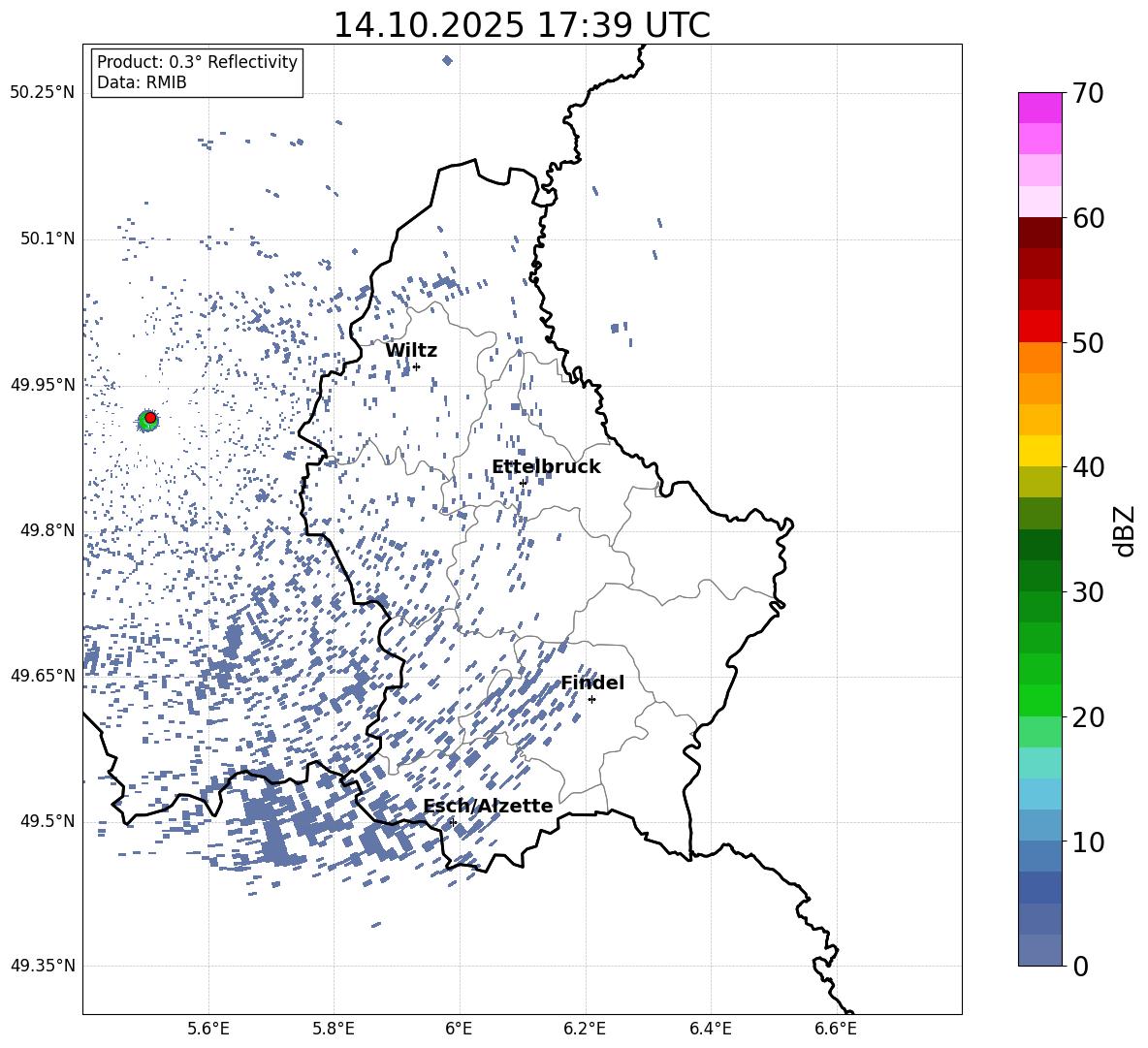Click the isolated radar echo above the 50.25°N line
This screenshot has height=1048, width=1148.
pyautogui.click(x=447, y=60)
